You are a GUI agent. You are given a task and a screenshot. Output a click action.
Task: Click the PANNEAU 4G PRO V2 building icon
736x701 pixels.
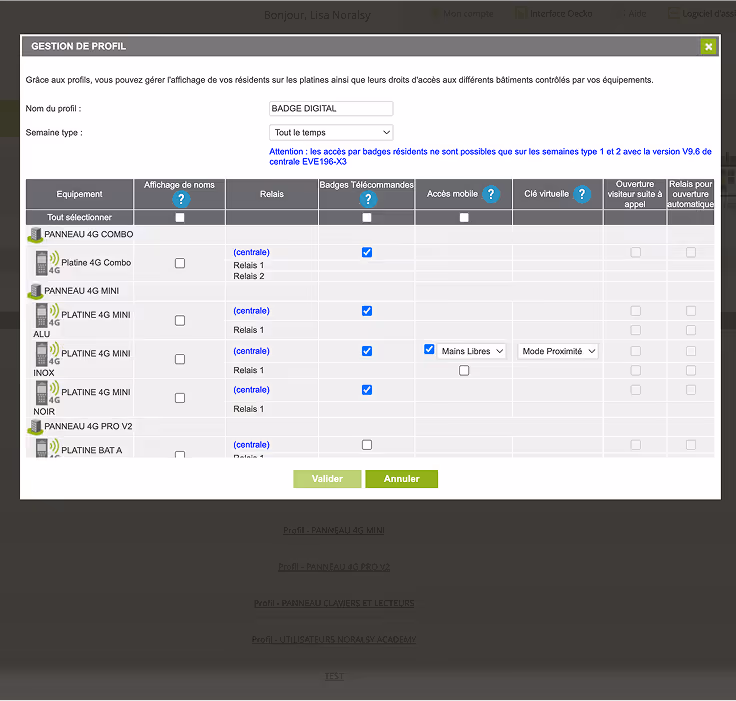point(35,427)
